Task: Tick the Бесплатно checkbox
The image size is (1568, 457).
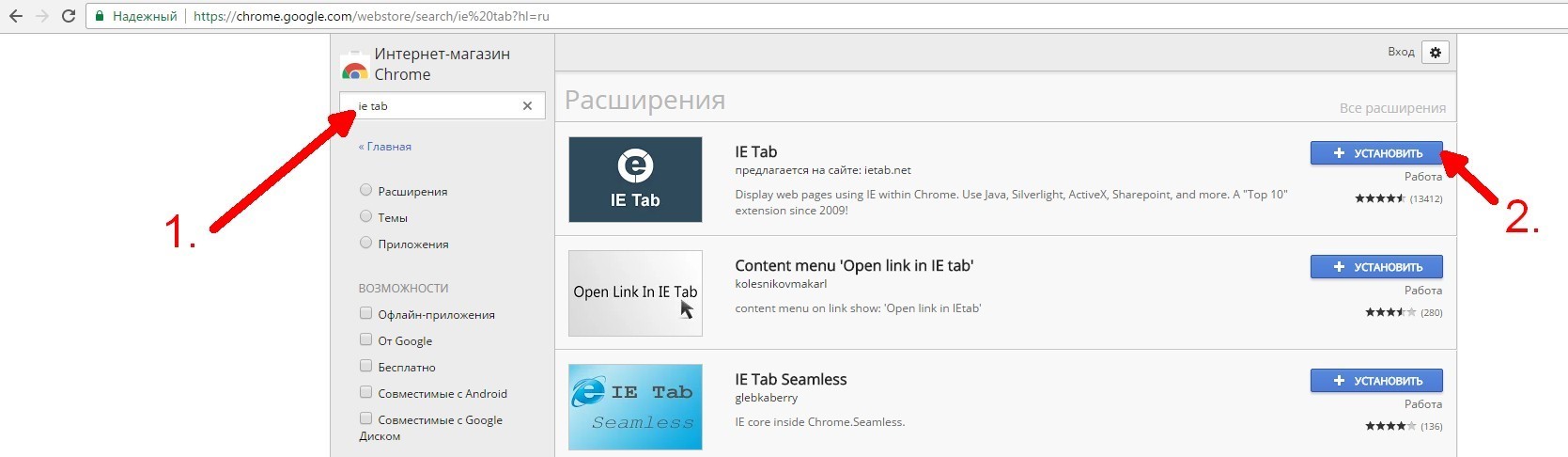Action: pyautogui.click(x=366, y=366)
